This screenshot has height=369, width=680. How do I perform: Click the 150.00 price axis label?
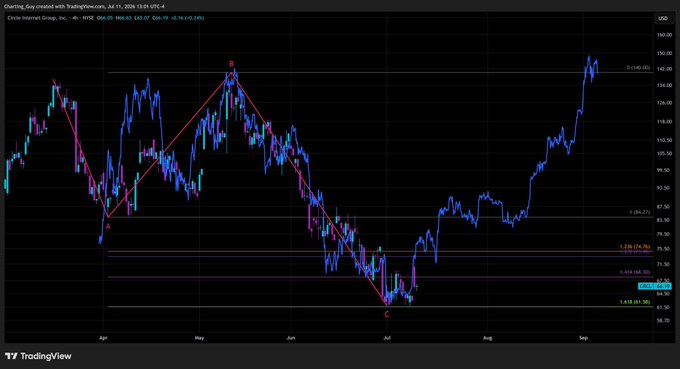click(664, 53)
